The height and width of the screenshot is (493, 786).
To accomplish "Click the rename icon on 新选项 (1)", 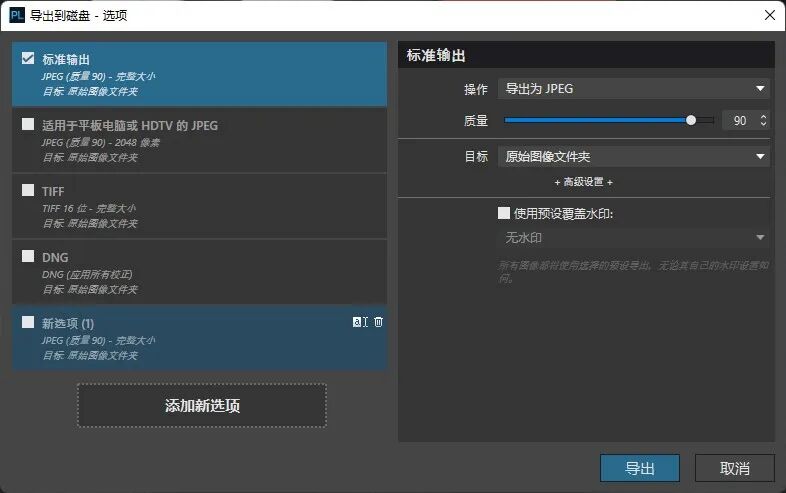I will tap(360, 322).
